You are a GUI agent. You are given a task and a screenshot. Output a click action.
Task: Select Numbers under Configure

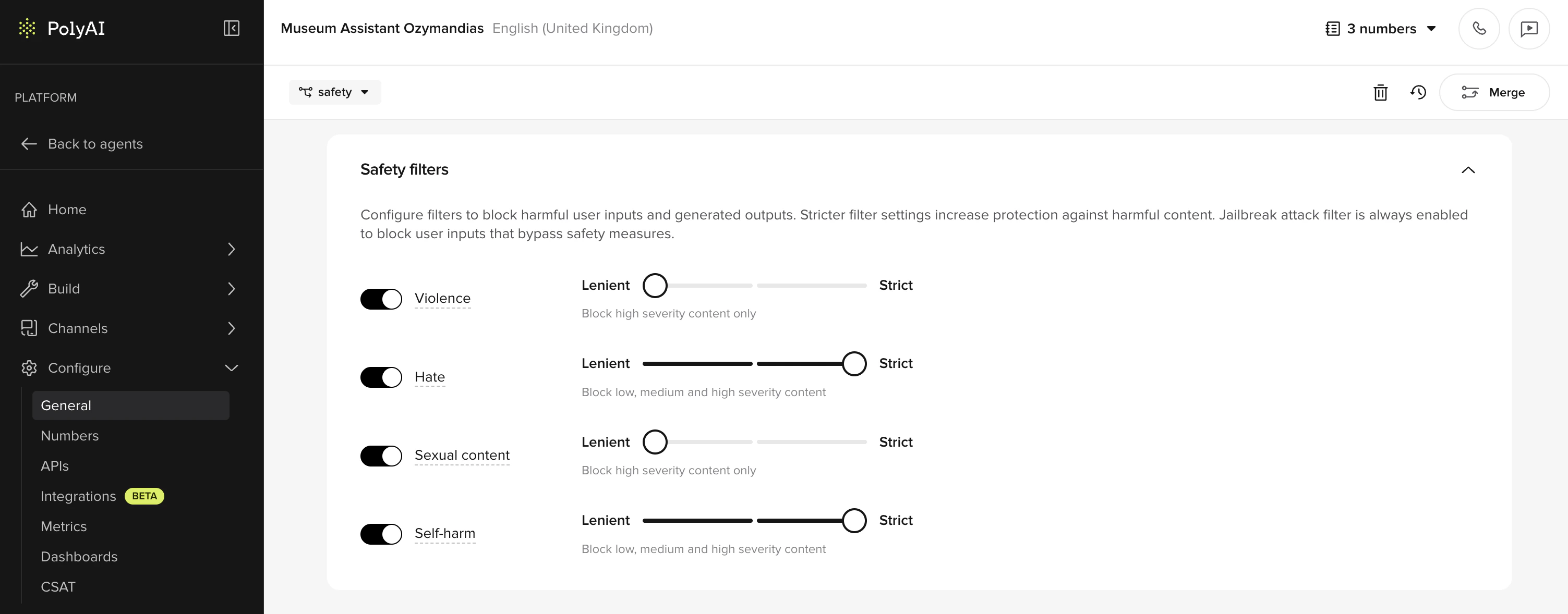tap(70, 435)
